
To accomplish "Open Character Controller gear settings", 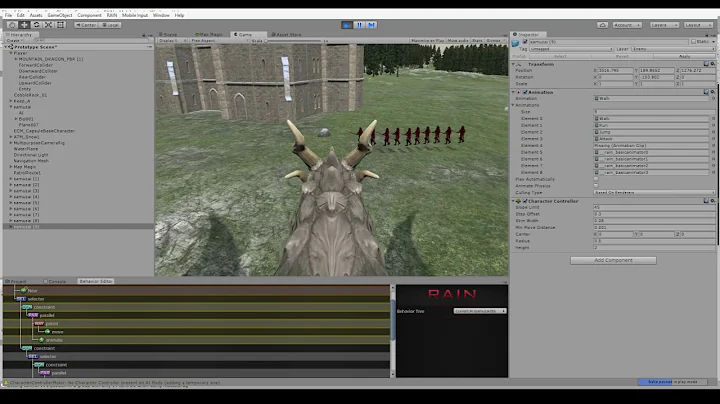I will click(x=713, y=201).
